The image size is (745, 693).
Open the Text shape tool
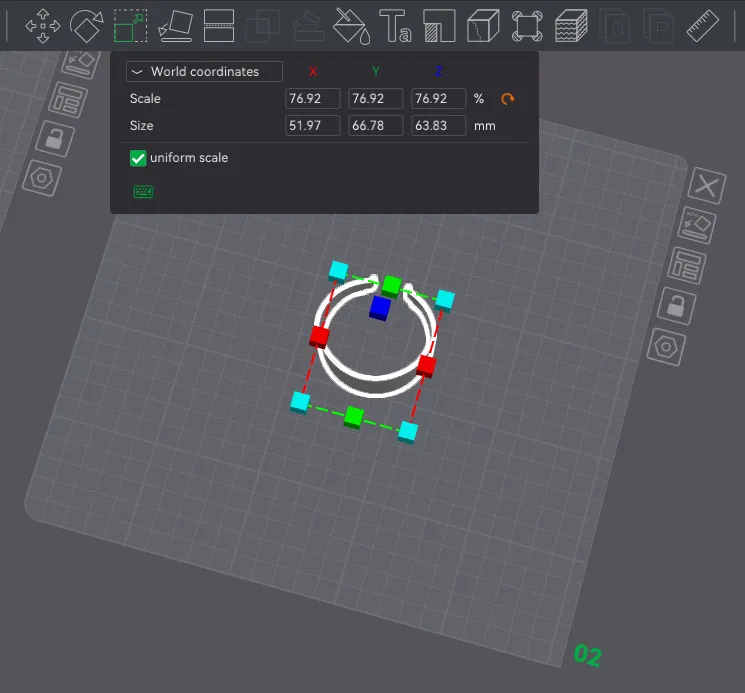[396, 25]
